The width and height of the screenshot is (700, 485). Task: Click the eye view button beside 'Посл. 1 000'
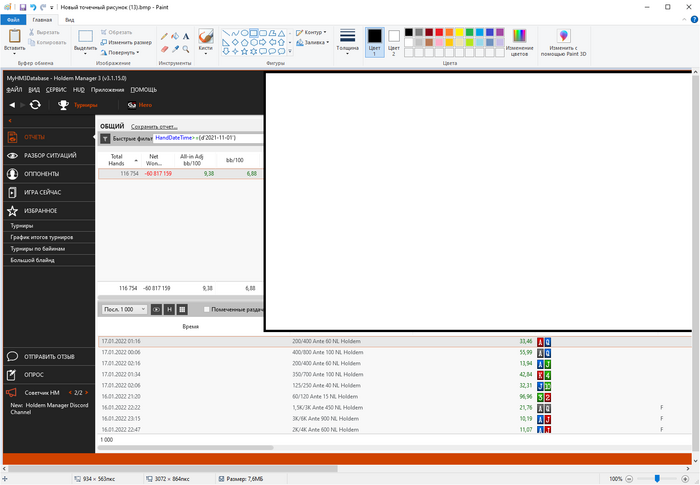pyautogui.click(x=156, y=309)
